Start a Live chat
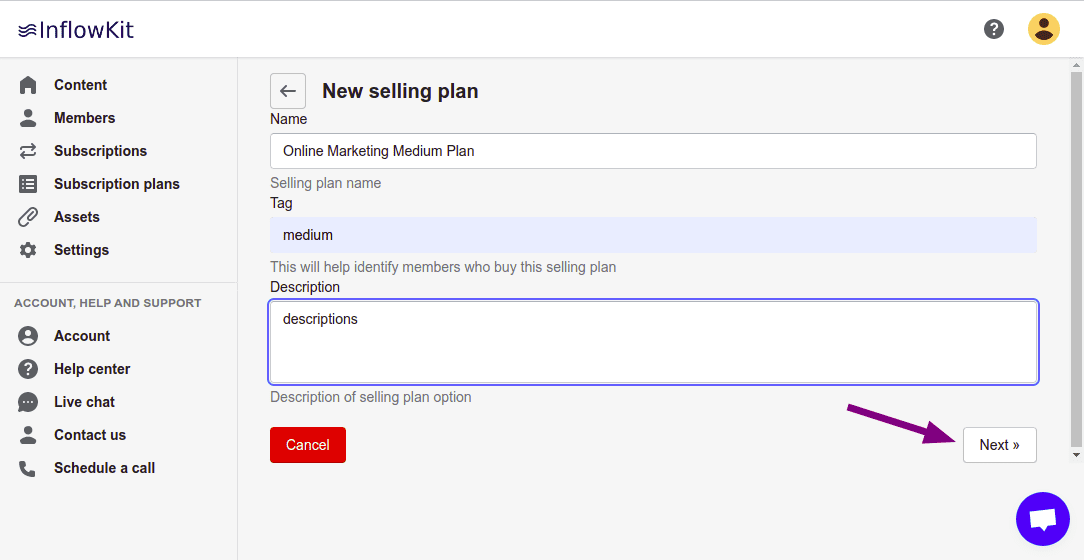This screenshot has width=1084, height=560. pos(84,402)
